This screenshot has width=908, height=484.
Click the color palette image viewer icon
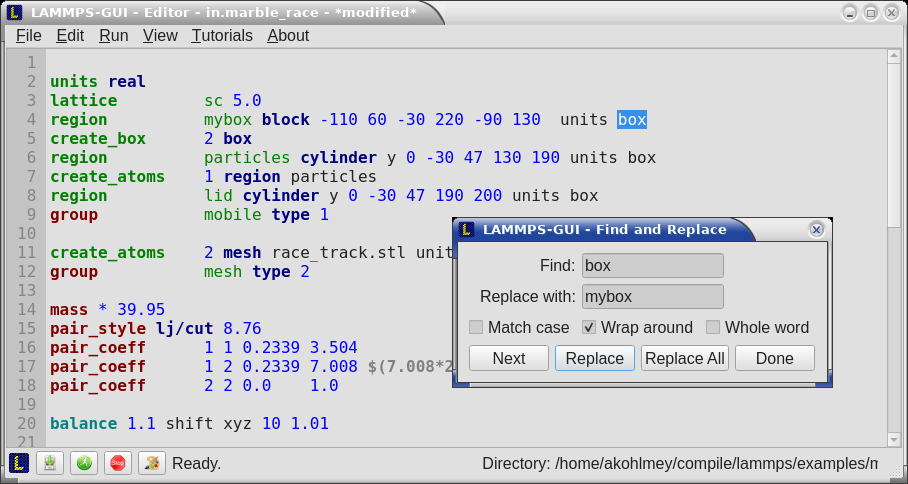click(152, 463)
